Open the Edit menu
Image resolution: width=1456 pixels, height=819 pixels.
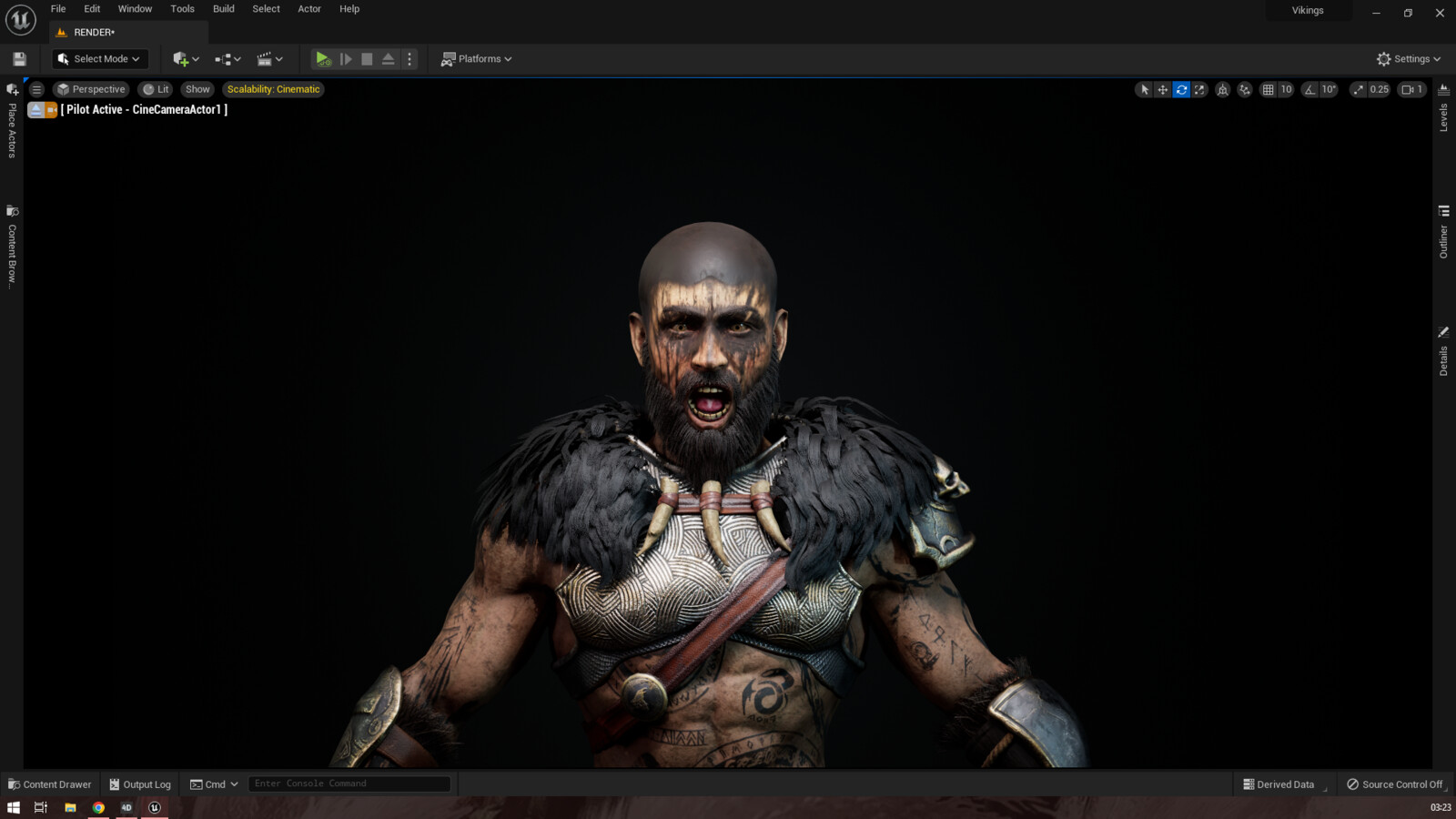coord(92,9)
